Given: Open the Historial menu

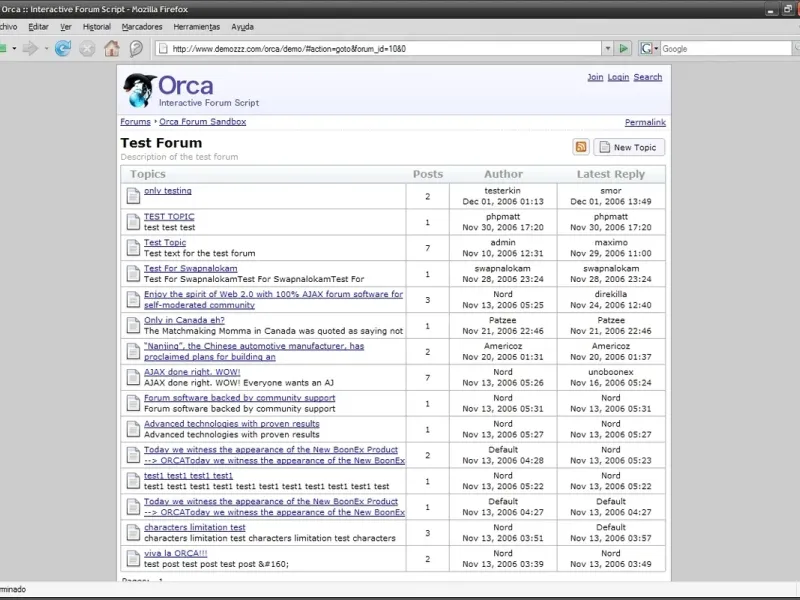Looking at the screenshot, I should 96,27.
